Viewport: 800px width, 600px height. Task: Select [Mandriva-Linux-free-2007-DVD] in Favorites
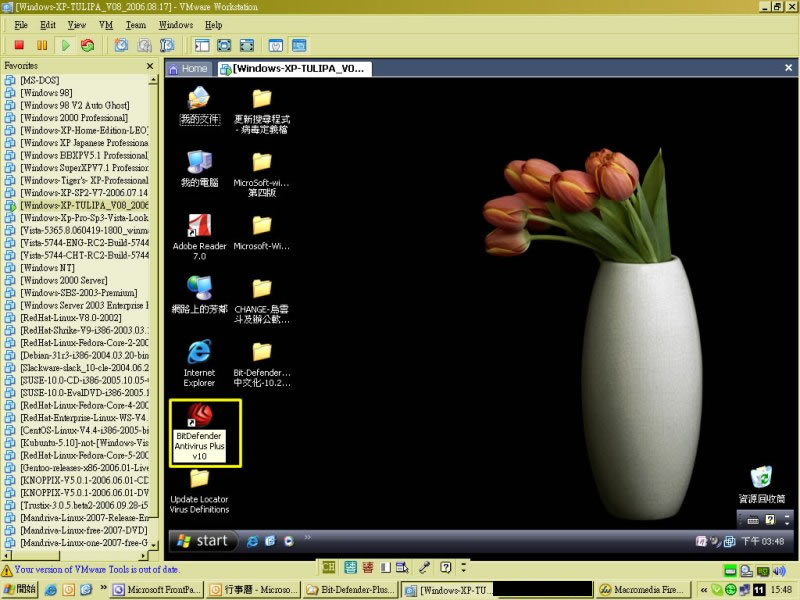[x=84, y=531]
